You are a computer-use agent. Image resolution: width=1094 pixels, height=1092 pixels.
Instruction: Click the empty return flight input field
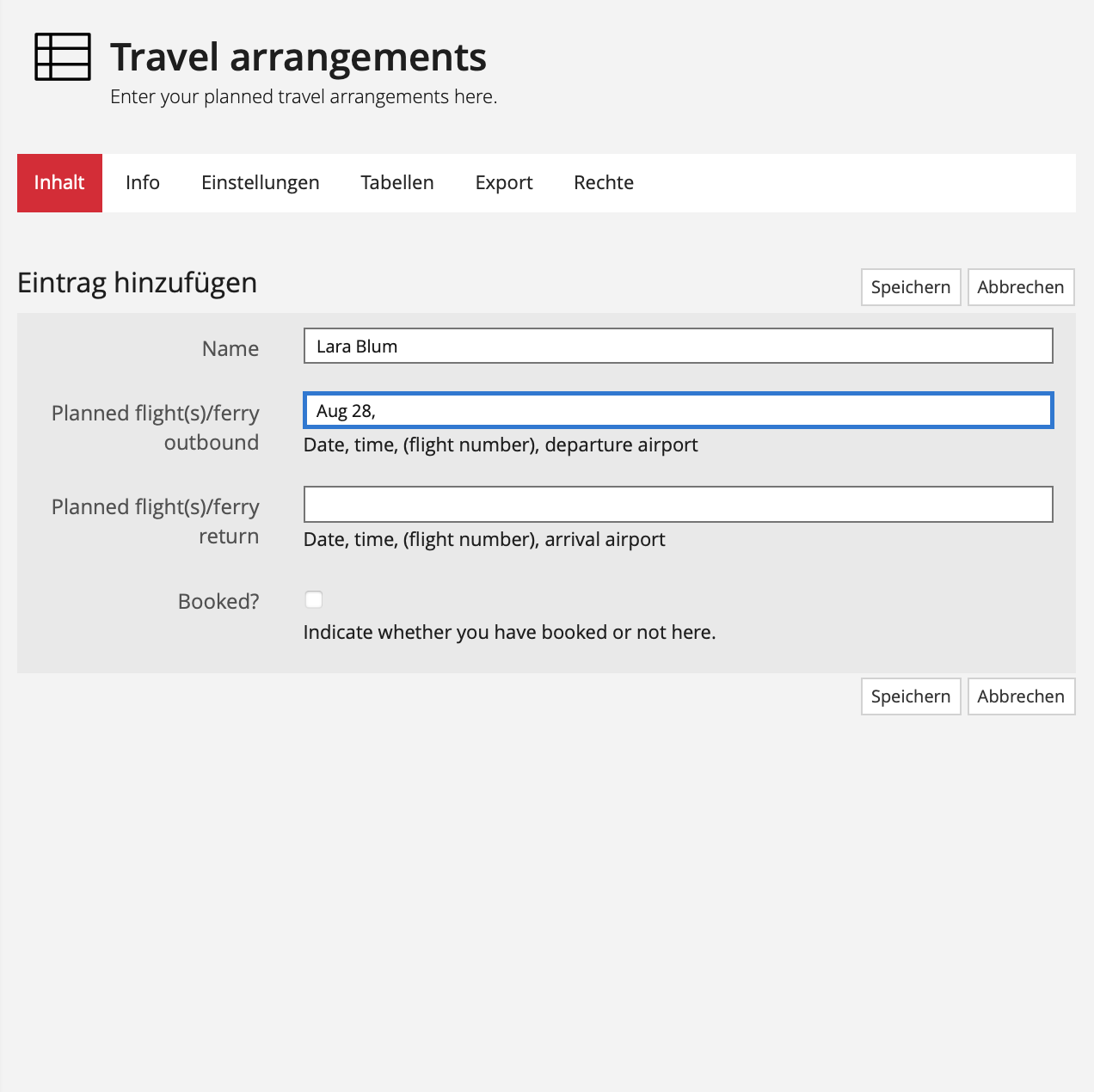click(x=678, y=505)
